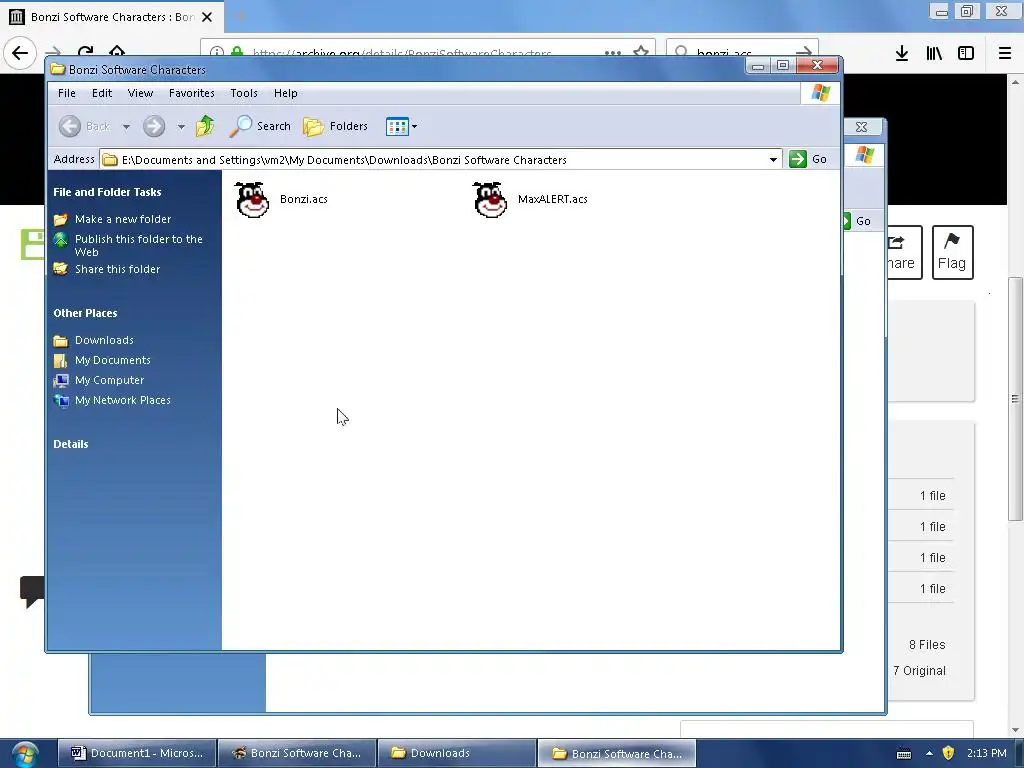This screenshot has height=768, width=1024.
Task: Open the address bar dropdown list
Action: click(x=773, y=159)
